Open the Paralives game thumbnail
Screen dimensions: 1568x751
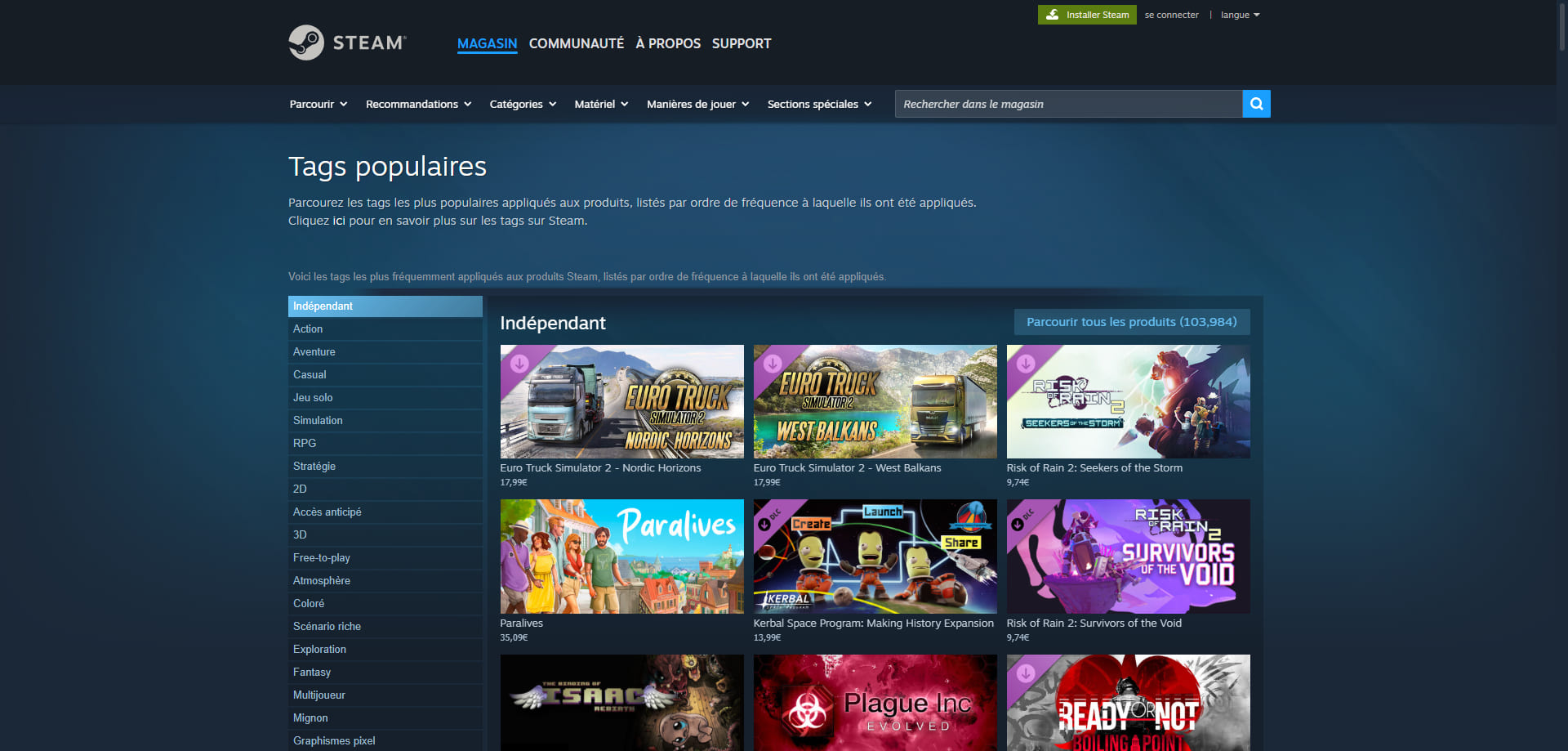pyautogui.click(x=622, y=557)
